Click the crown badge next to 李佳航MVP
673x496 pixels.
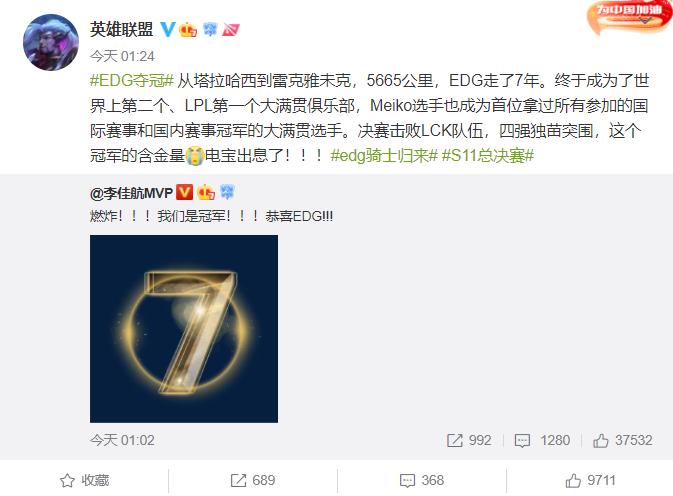[x=206, y=192]
